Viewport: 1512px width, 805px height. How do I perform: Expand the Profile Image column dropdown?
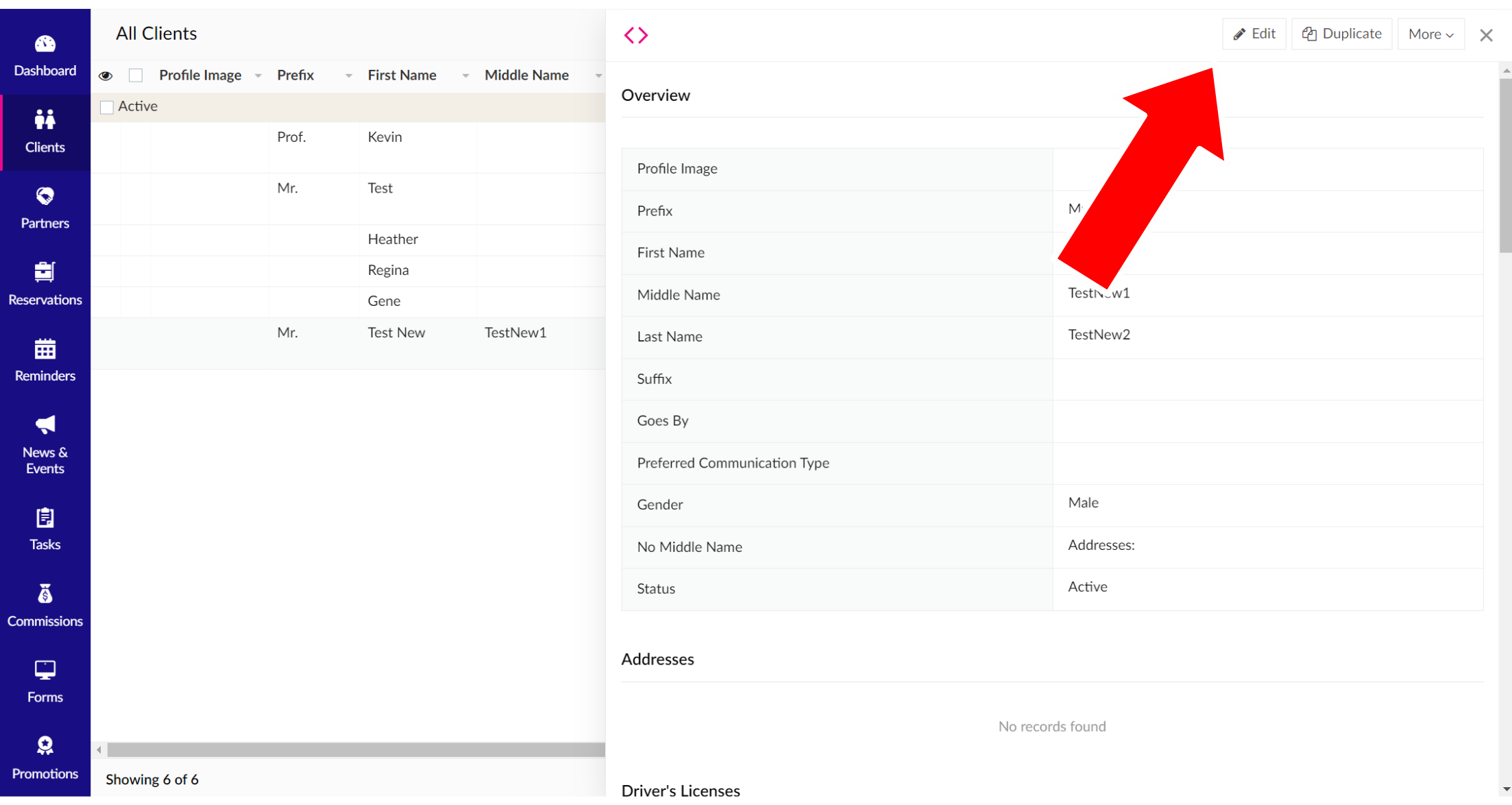coord(258,75)
